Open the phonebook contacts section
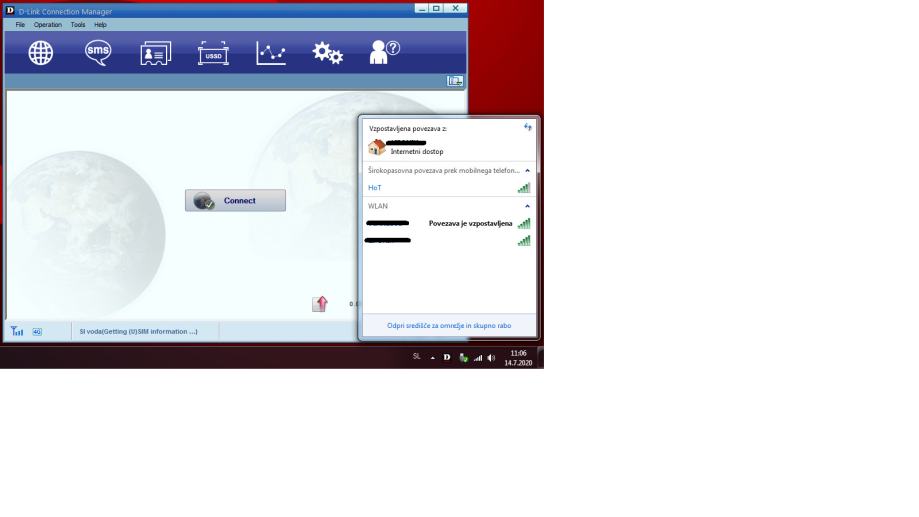Screen dimensions: 919x517 click(155, 53)
